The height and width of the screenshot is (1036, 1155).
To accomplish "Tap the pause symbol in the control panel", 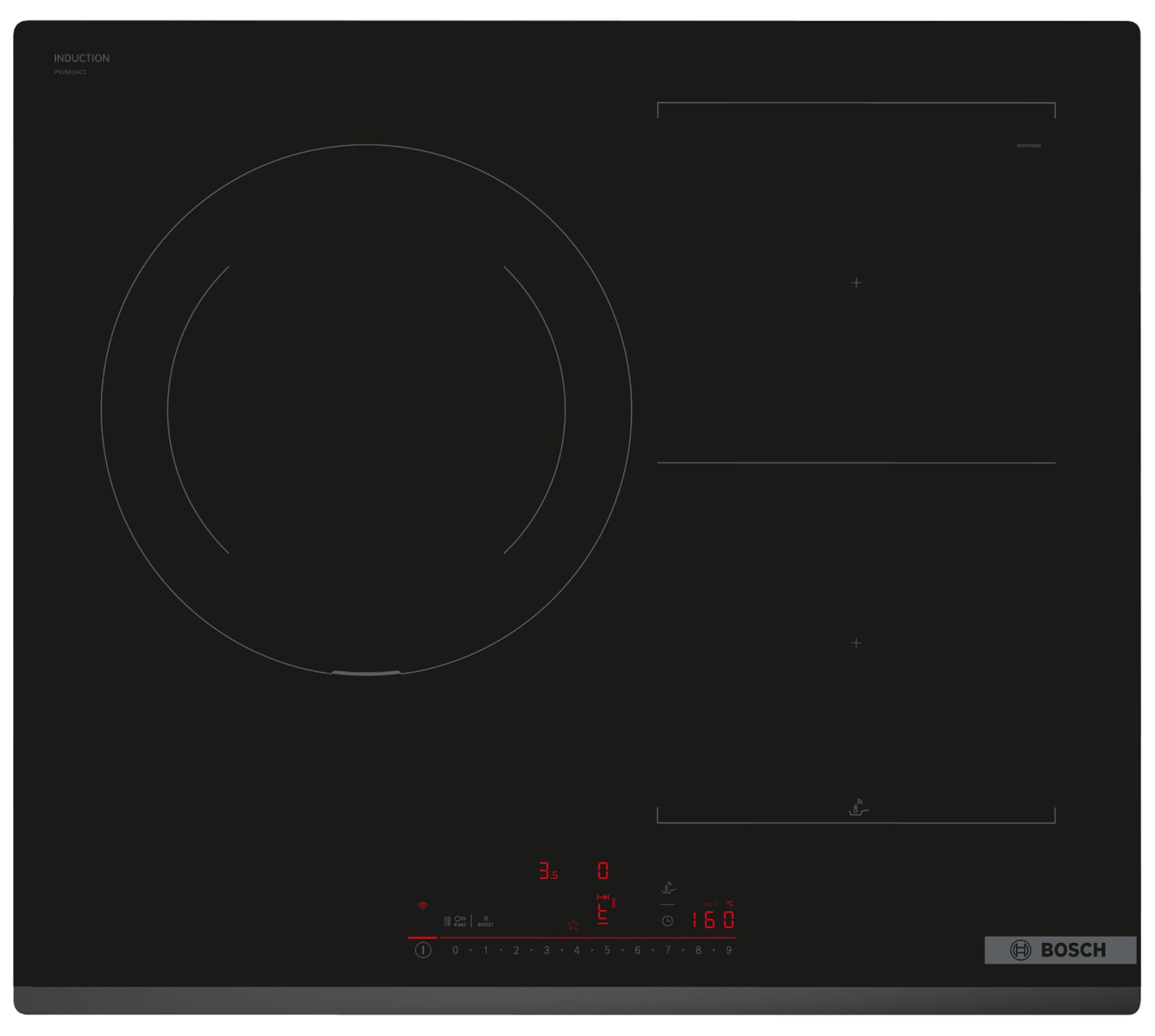I will point(446,921).
